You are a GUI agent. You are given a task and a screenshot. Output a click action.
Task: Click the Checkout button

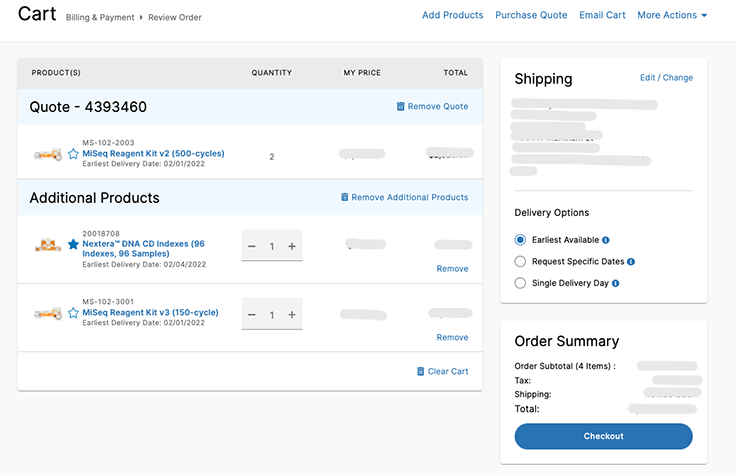[x=603, y=436]
